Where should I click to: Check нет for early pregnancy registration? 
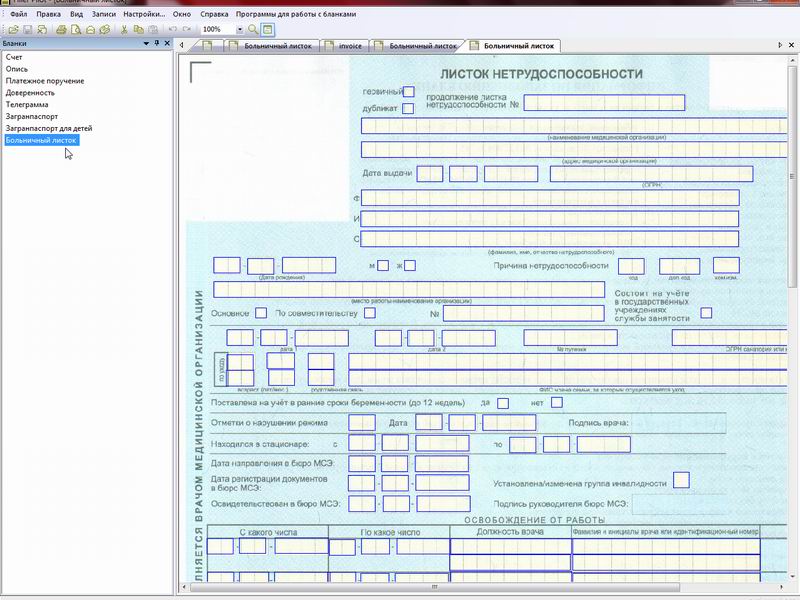(557, 403)
